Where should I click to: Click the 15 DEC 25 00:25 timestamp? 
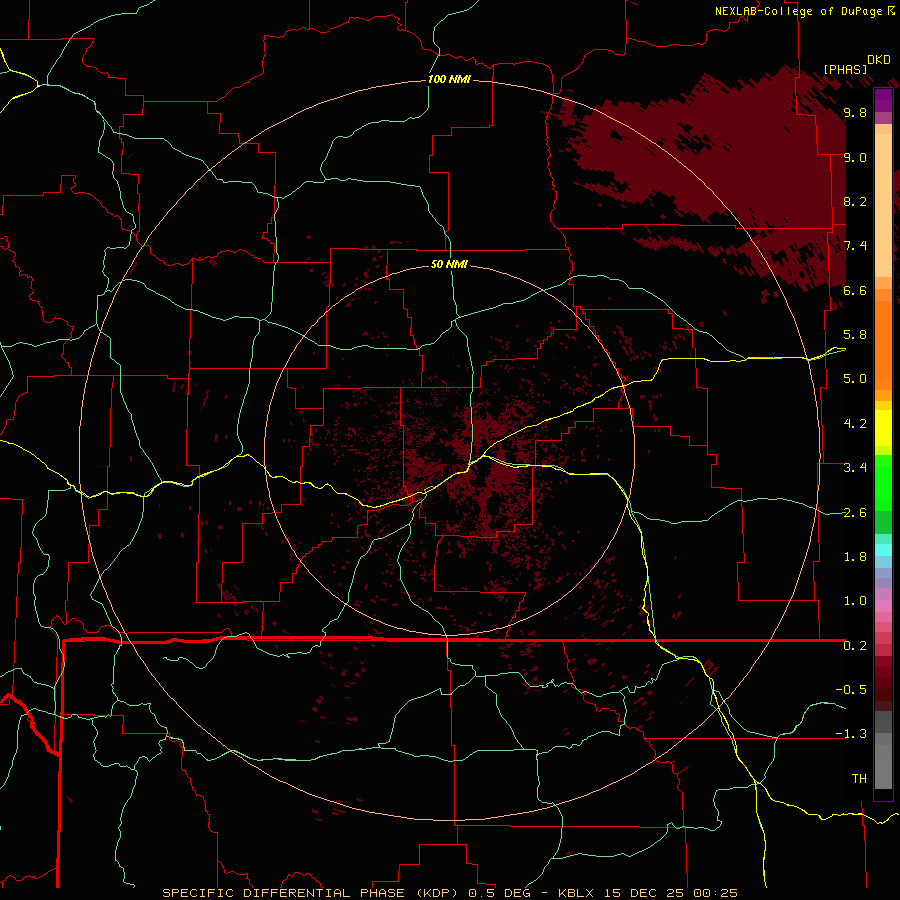(670, 893)
